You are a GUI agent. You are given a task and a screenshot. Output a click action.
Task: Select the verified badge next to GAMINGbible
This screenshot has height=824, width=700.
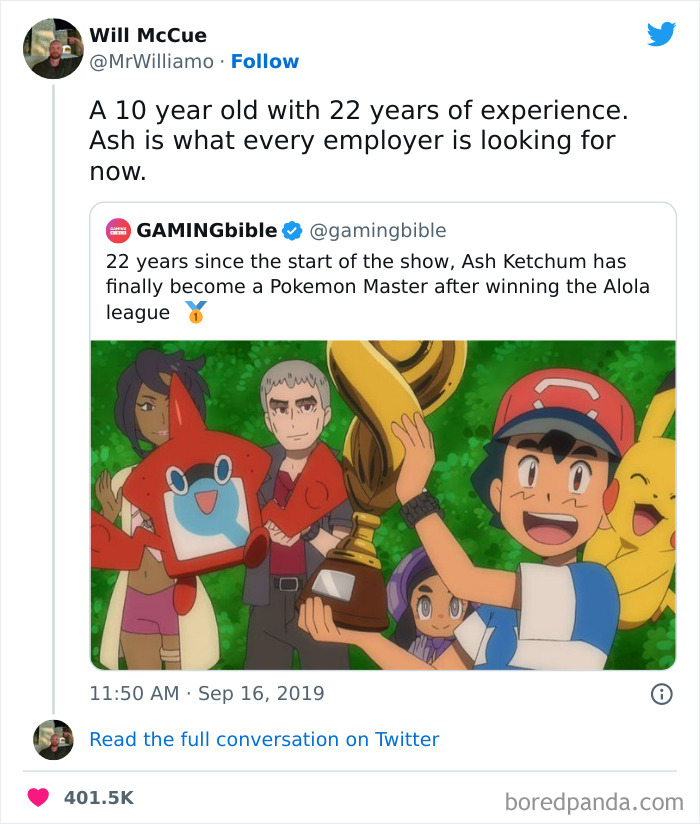click(x=289, y=229)
